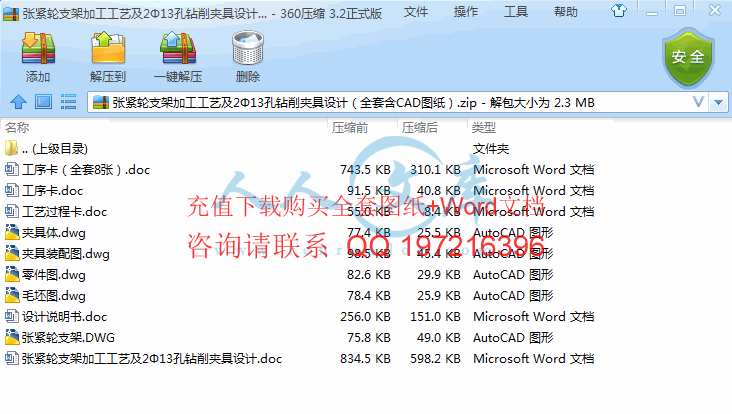Click Word icon beside 工序卡.doc
The height and width of the screenshot is (414, 732).
[x=12, y=190]
